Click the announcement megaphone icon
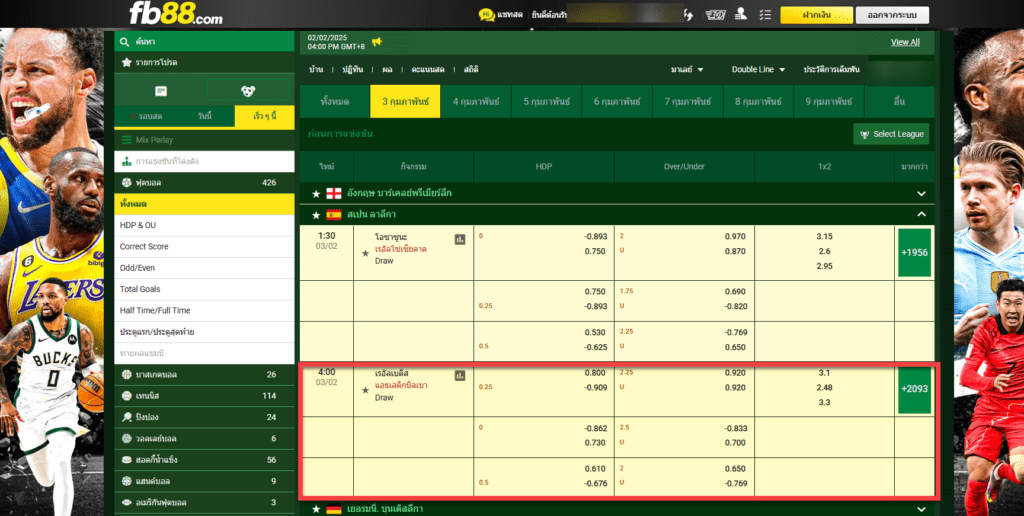 point(377,42)
